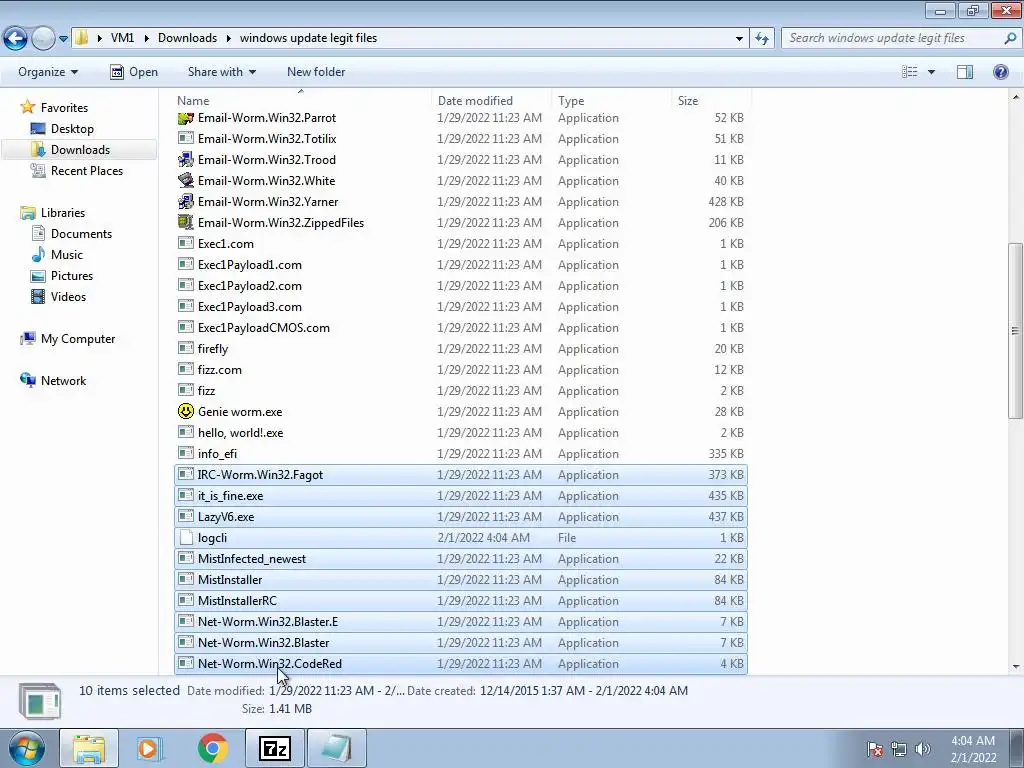The width and height of the screenshot is (1024, 768).
Task: Click the Back navigation arrow
Action: tap(16, 38)
